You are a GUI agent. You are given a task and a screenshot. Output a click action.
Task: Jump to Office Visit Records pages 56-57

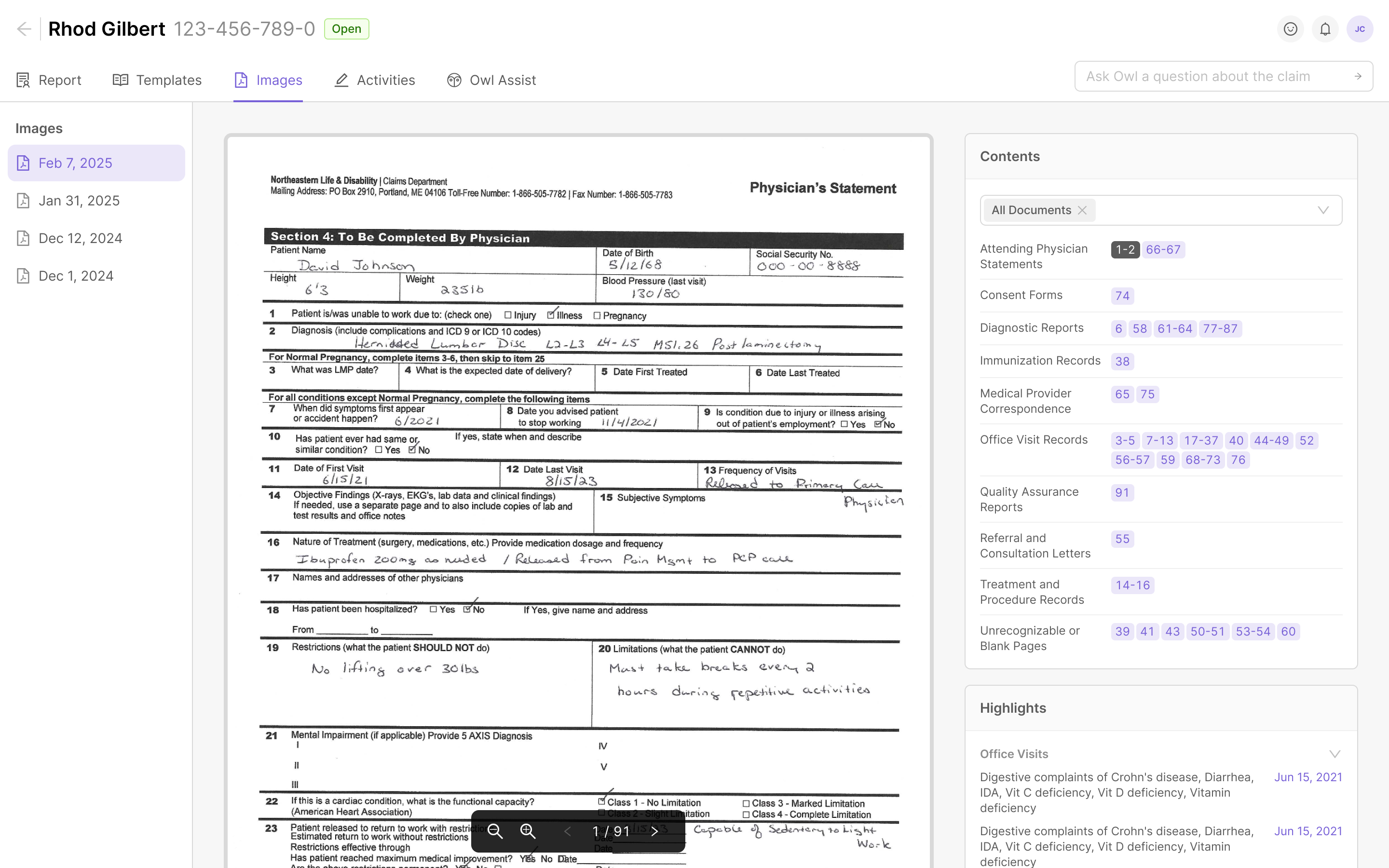click(x=1132, y=461)
